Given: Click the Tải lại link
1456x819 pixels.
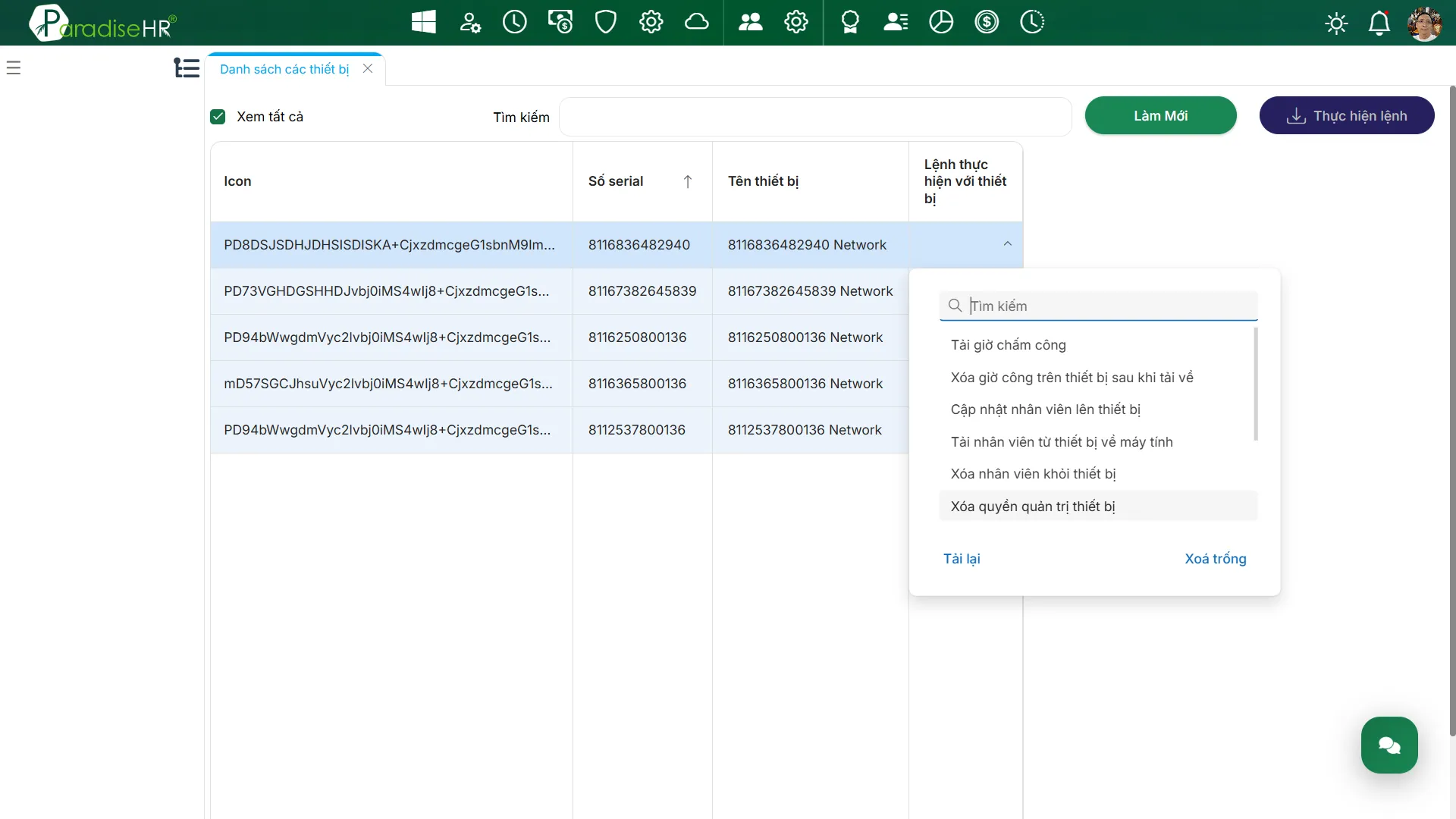Looking at the screenshot, I should point(962,559).
